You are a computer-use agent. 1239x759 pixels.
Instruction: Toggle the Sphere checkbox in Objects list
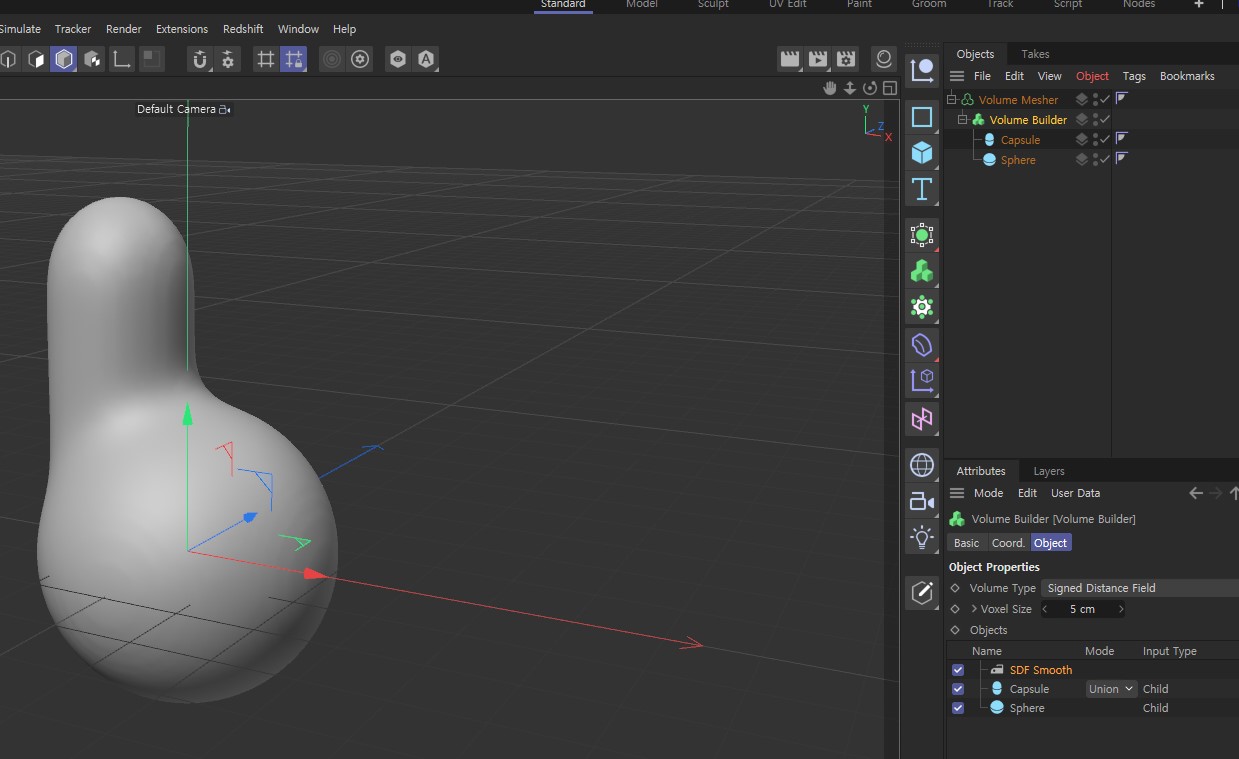(958, 708)
